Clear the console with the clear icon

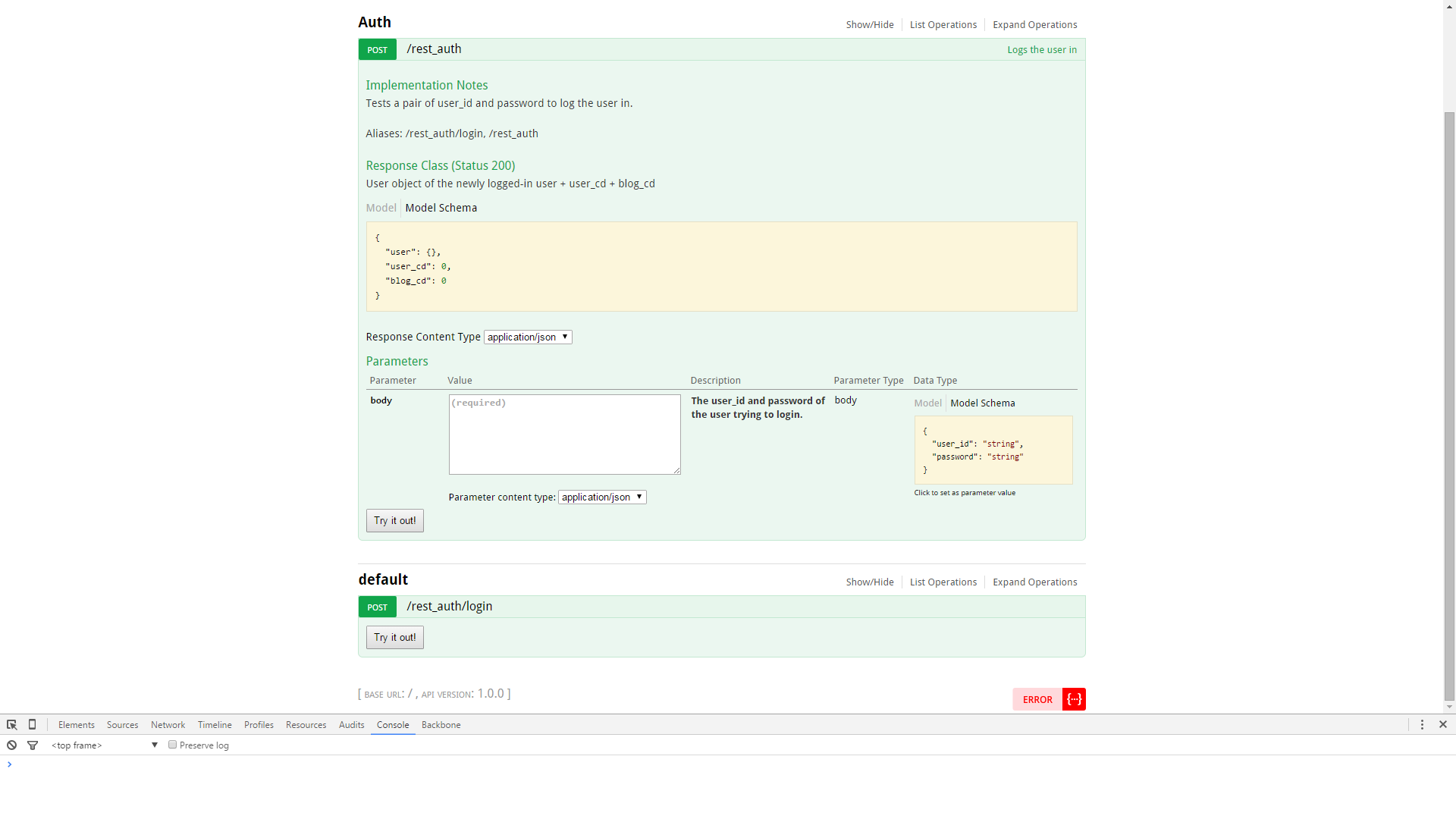[x=11, y=745]
